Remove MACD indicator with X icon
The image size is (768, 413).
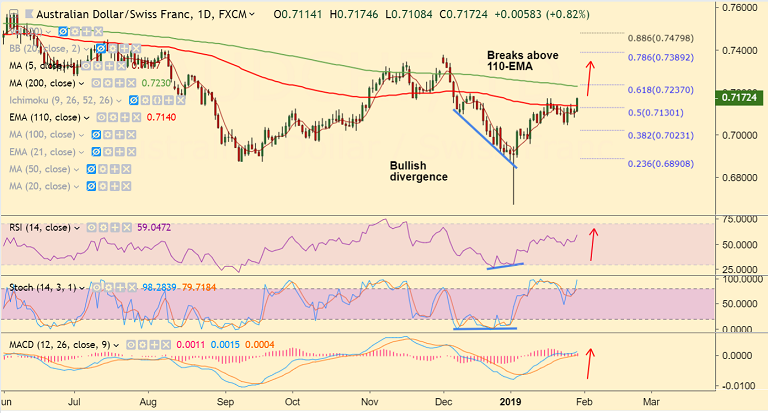(166, 345)
